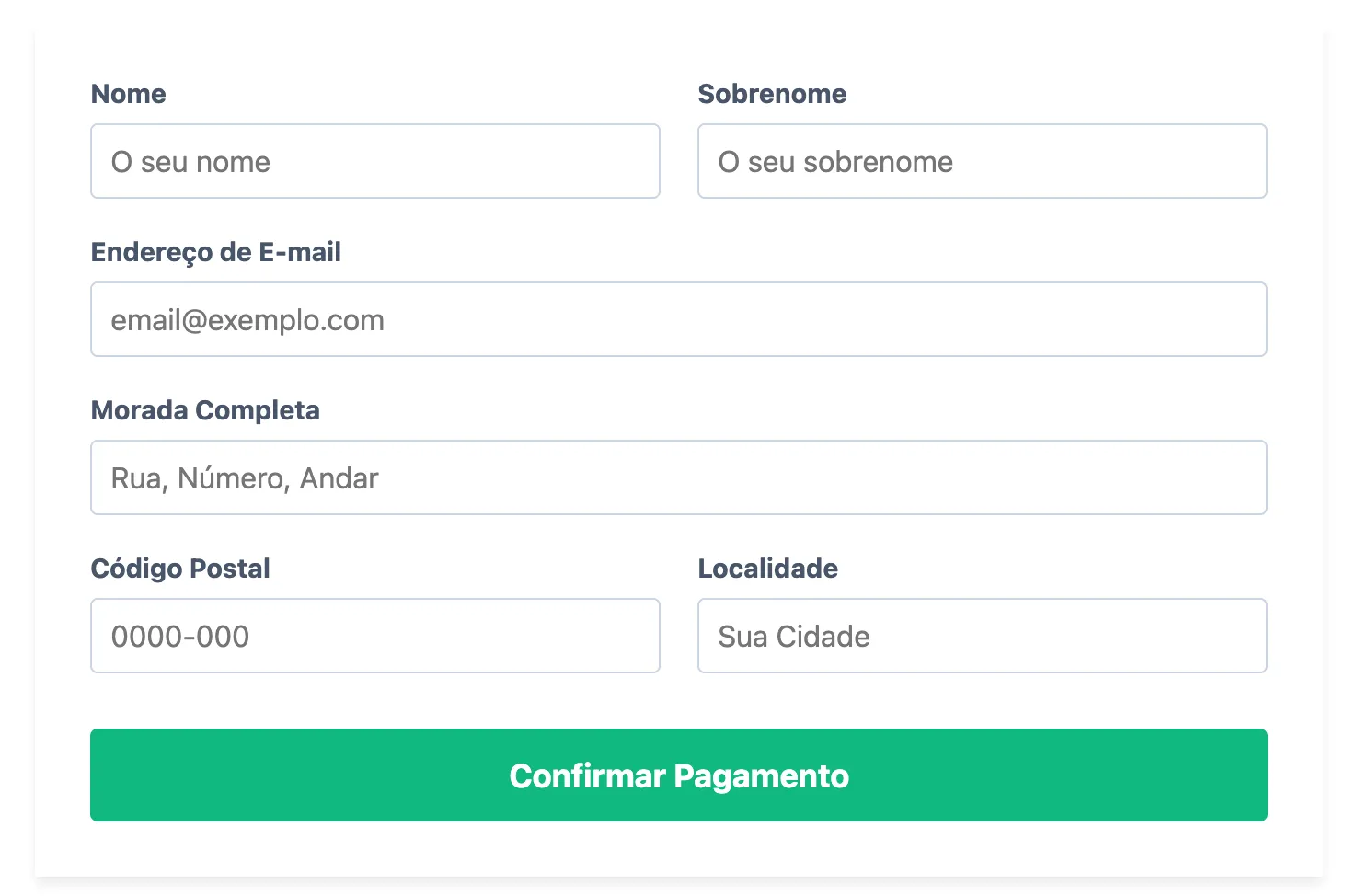Viewport: 1358px width, 896px height.
Task: Focus the 'Sua Cidade' placeholder field
Action: click(983, 636)
